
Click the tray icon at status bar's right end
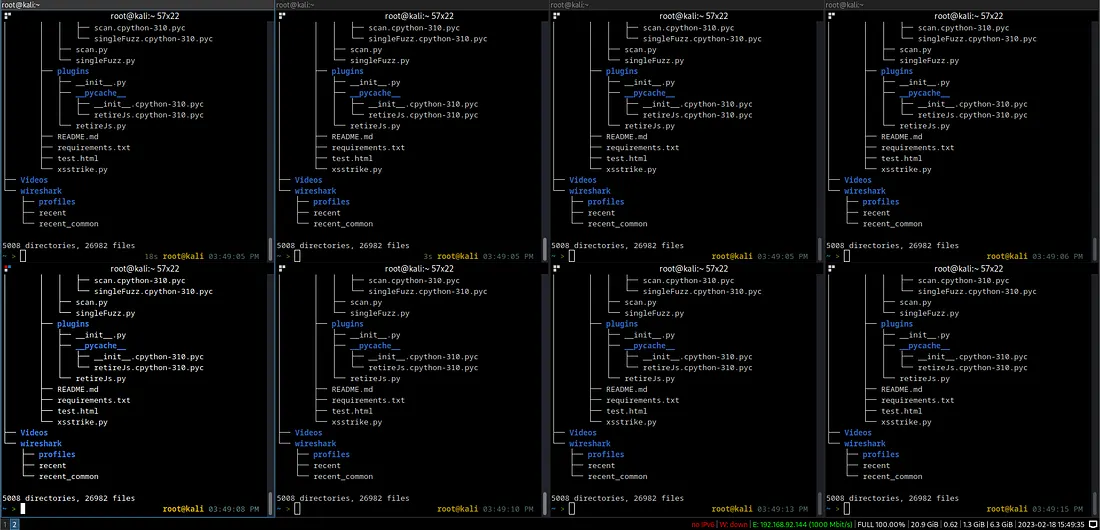pos(1093,523)
